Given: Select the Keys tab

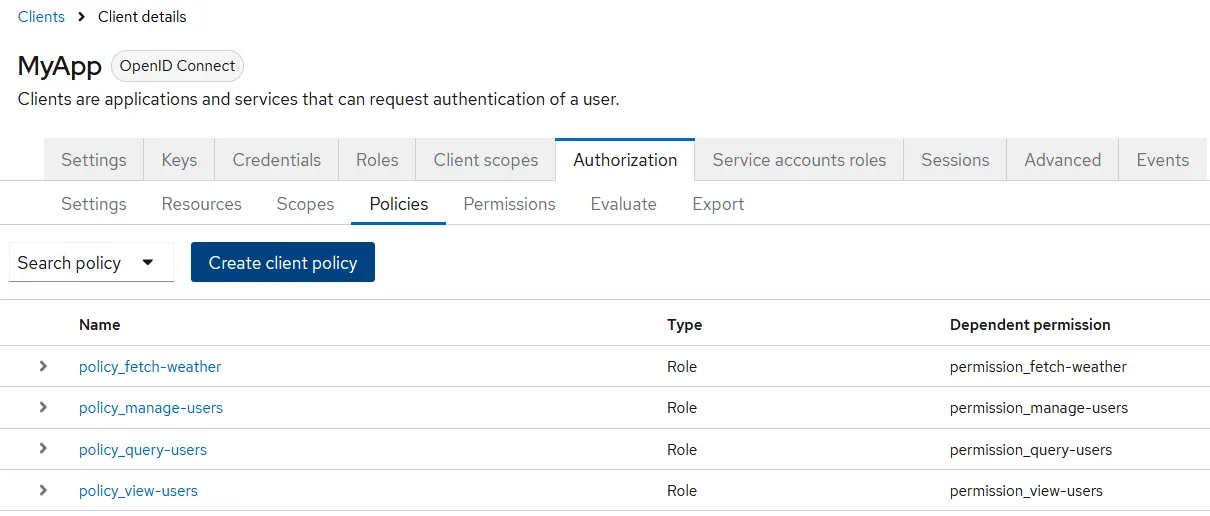Looking at the screenshot, I should click(179, 160).
